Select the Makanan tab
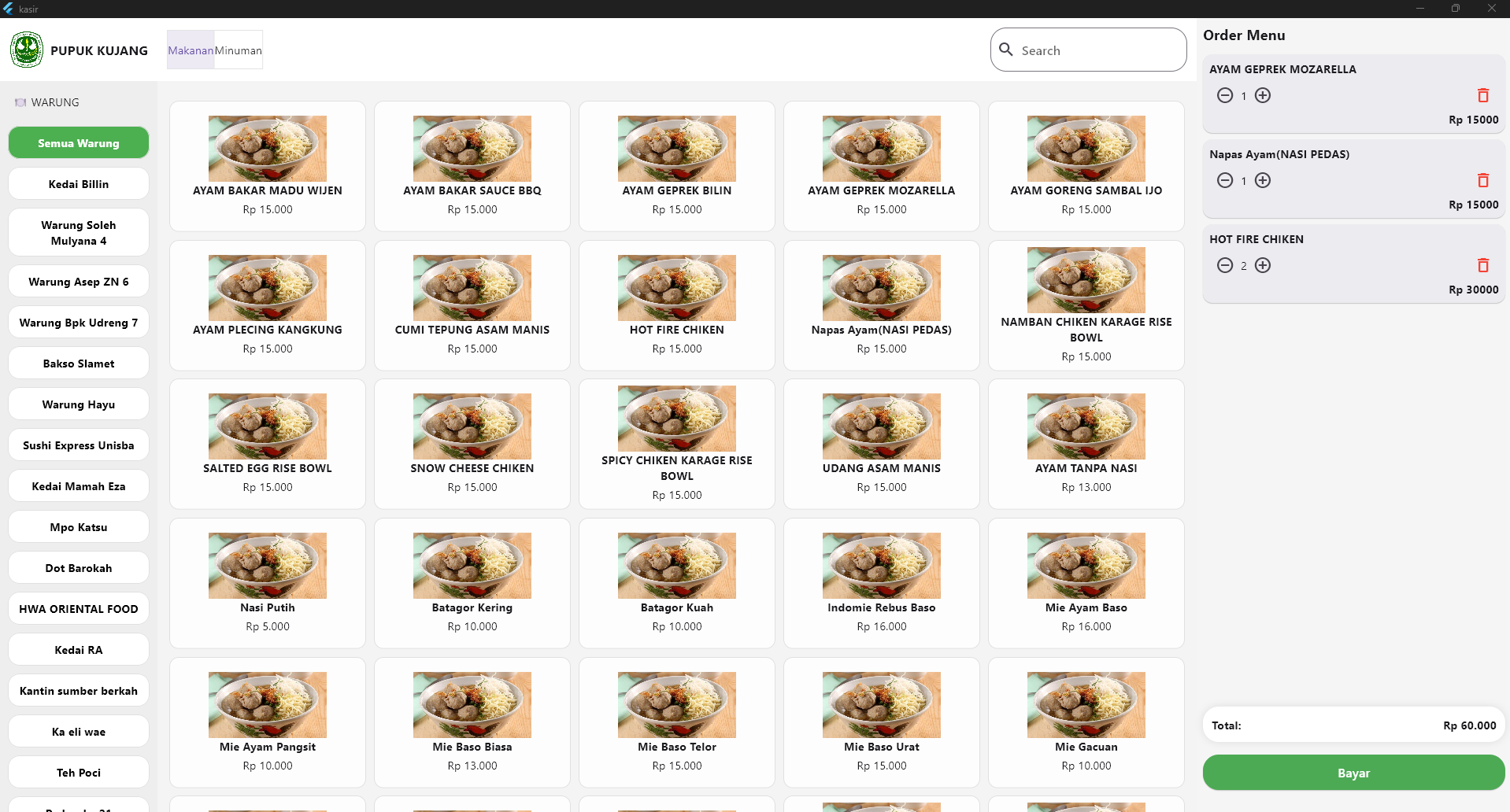1510x812 pixels. tap(191, 50)
